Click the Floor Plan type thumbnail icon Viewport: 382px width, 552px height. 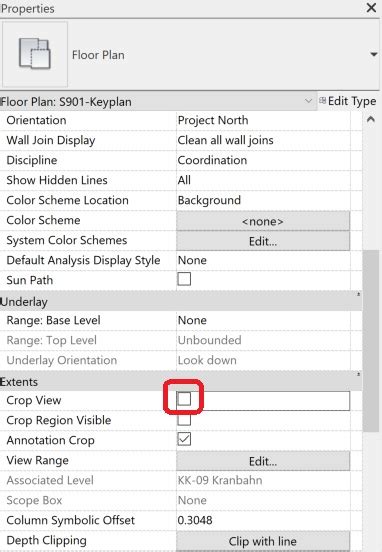tap(35, 54)
